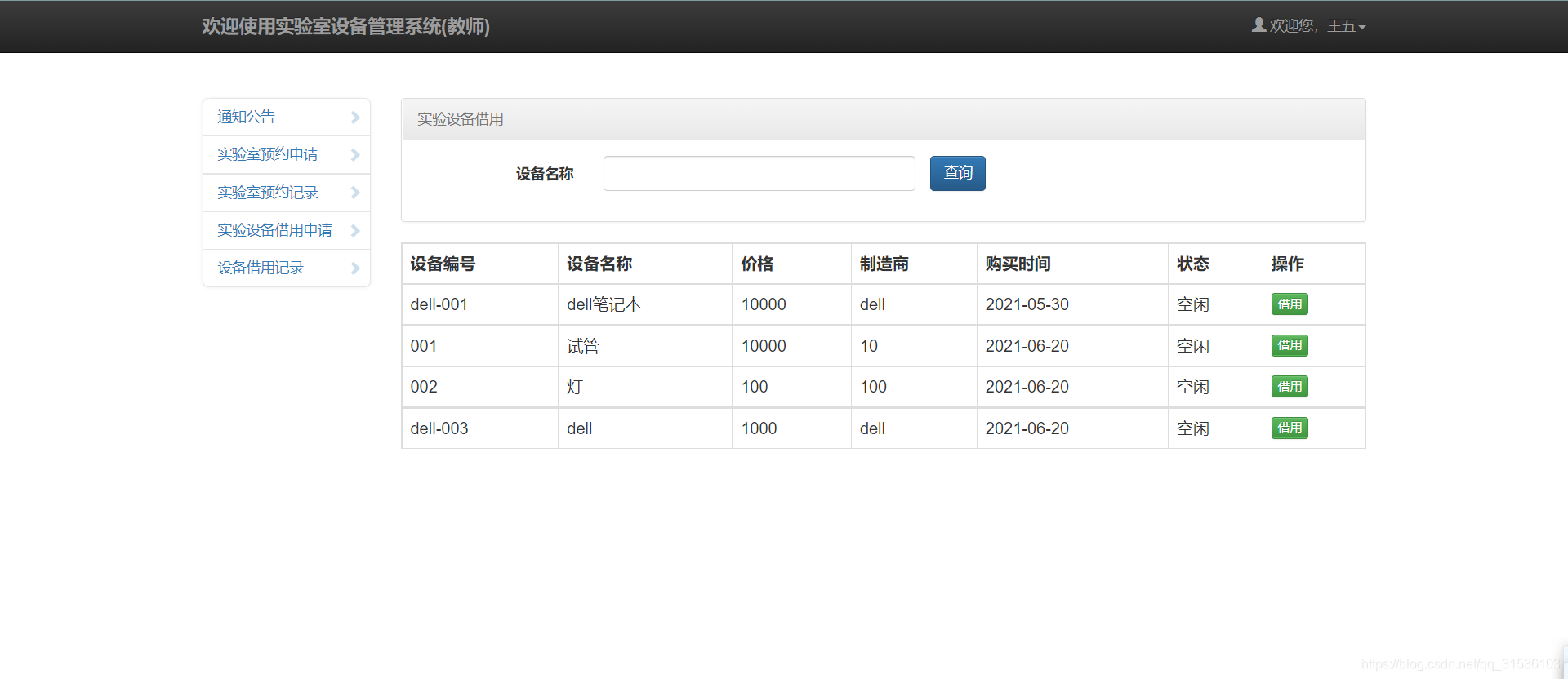The image size is (1568, 679).
Task: Click the 购买时间 column header
Action: (1072, 264)
